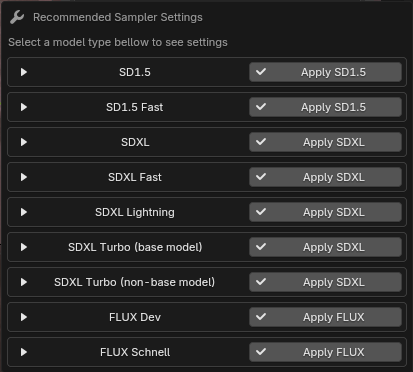Click the SDXL Fast label

(x=135, y=177)
